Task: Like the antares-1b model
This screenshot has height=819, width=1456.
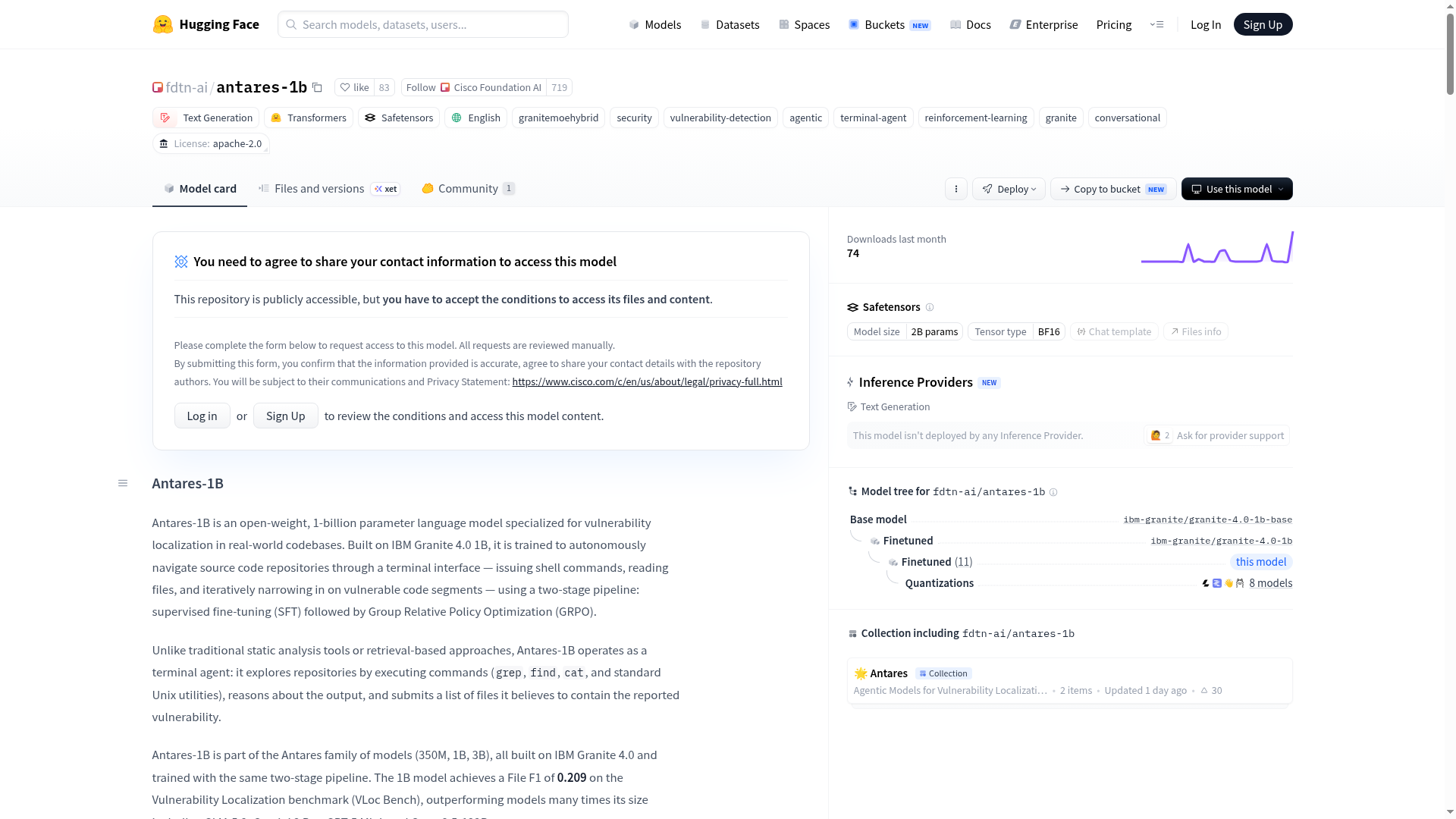Action: point(354,87)
